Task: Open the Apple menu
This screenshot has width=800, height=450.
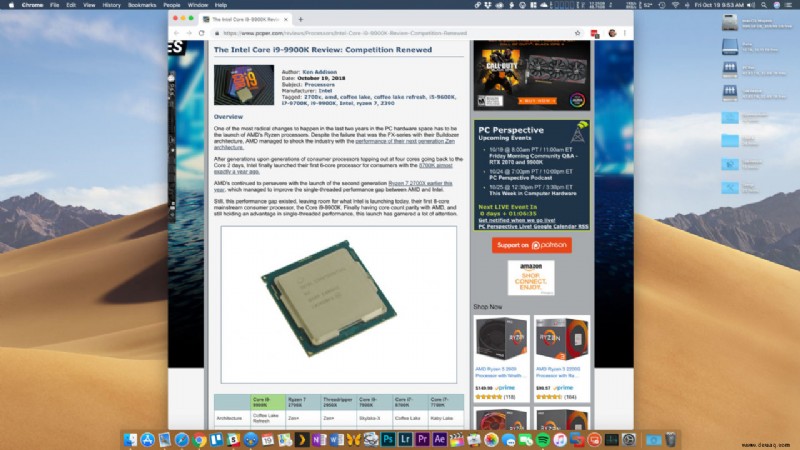Action: [x=11, y=5]
